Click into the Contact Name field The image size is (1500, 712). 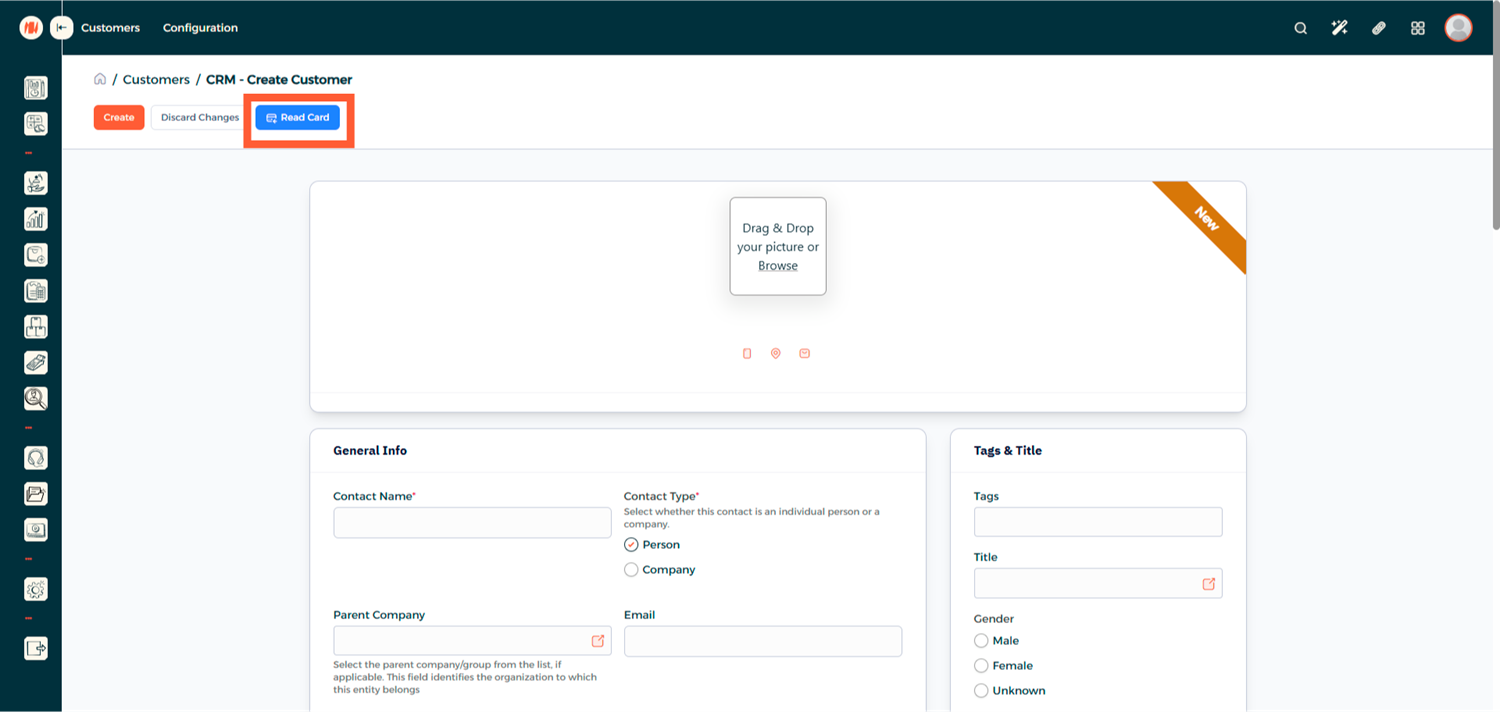472,523
